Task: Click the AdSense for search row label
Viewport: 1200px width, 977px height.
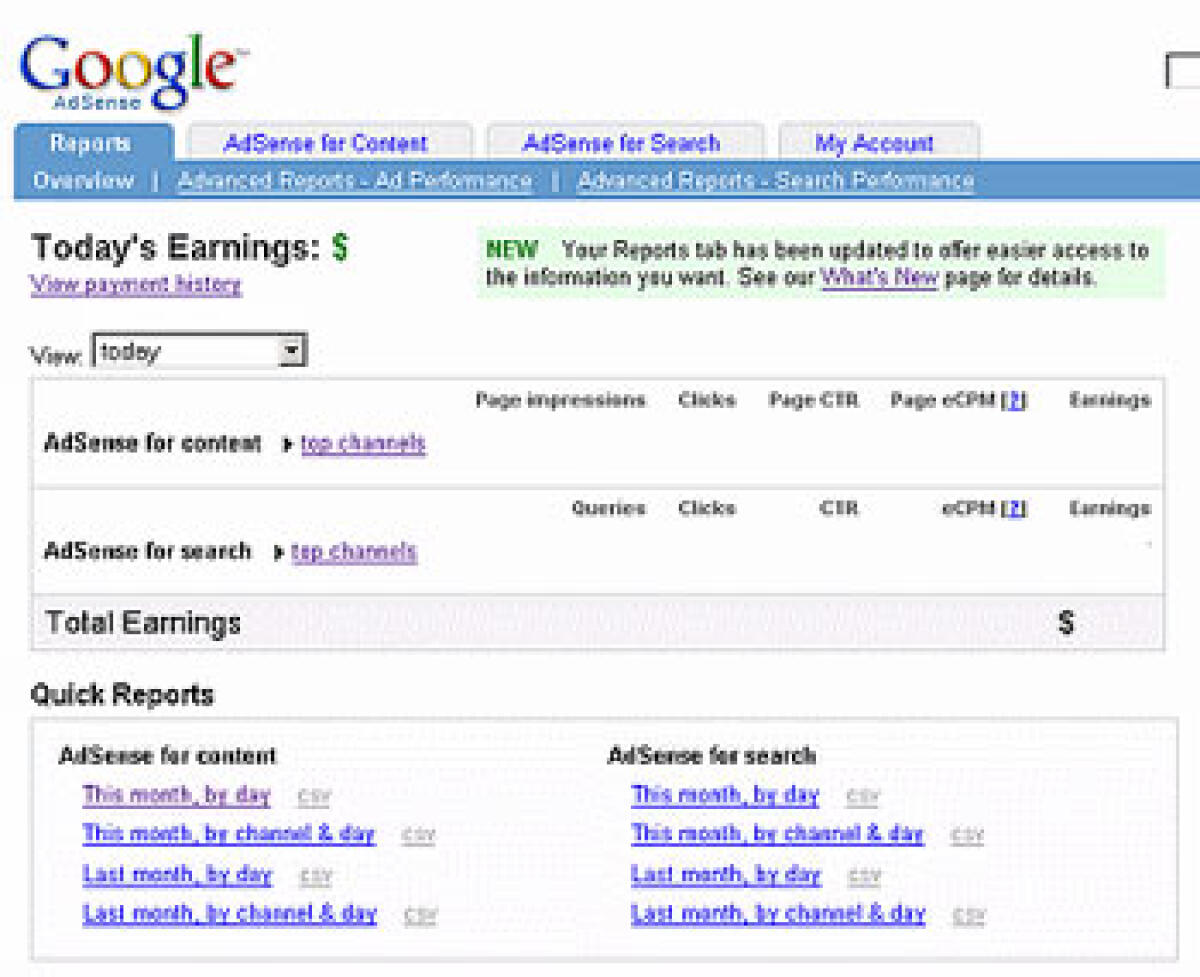Action: point(148,551)
